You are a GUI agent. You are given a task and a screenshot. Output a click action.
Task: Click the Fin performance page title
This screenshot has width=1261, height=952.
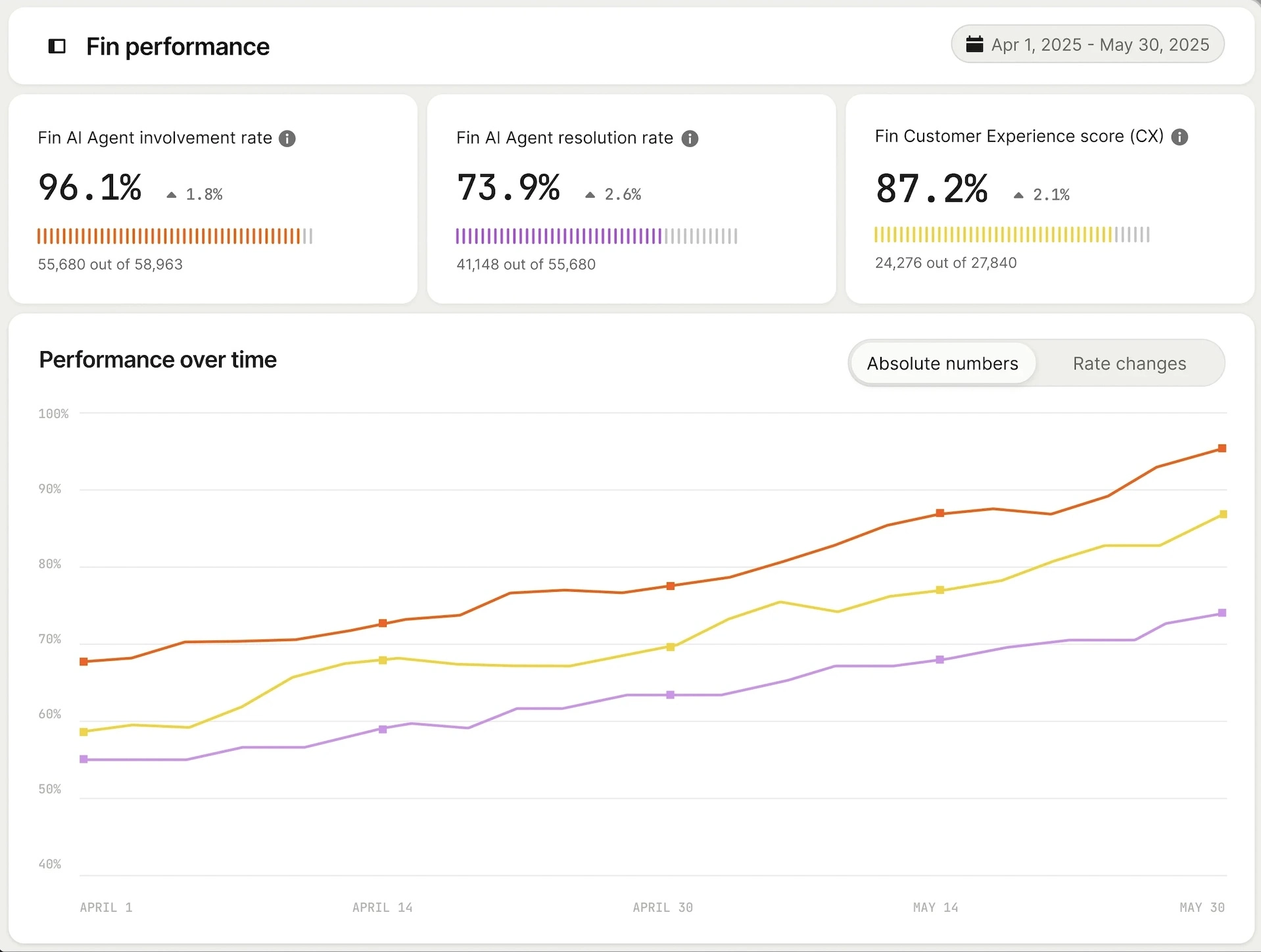pos(178,47)
